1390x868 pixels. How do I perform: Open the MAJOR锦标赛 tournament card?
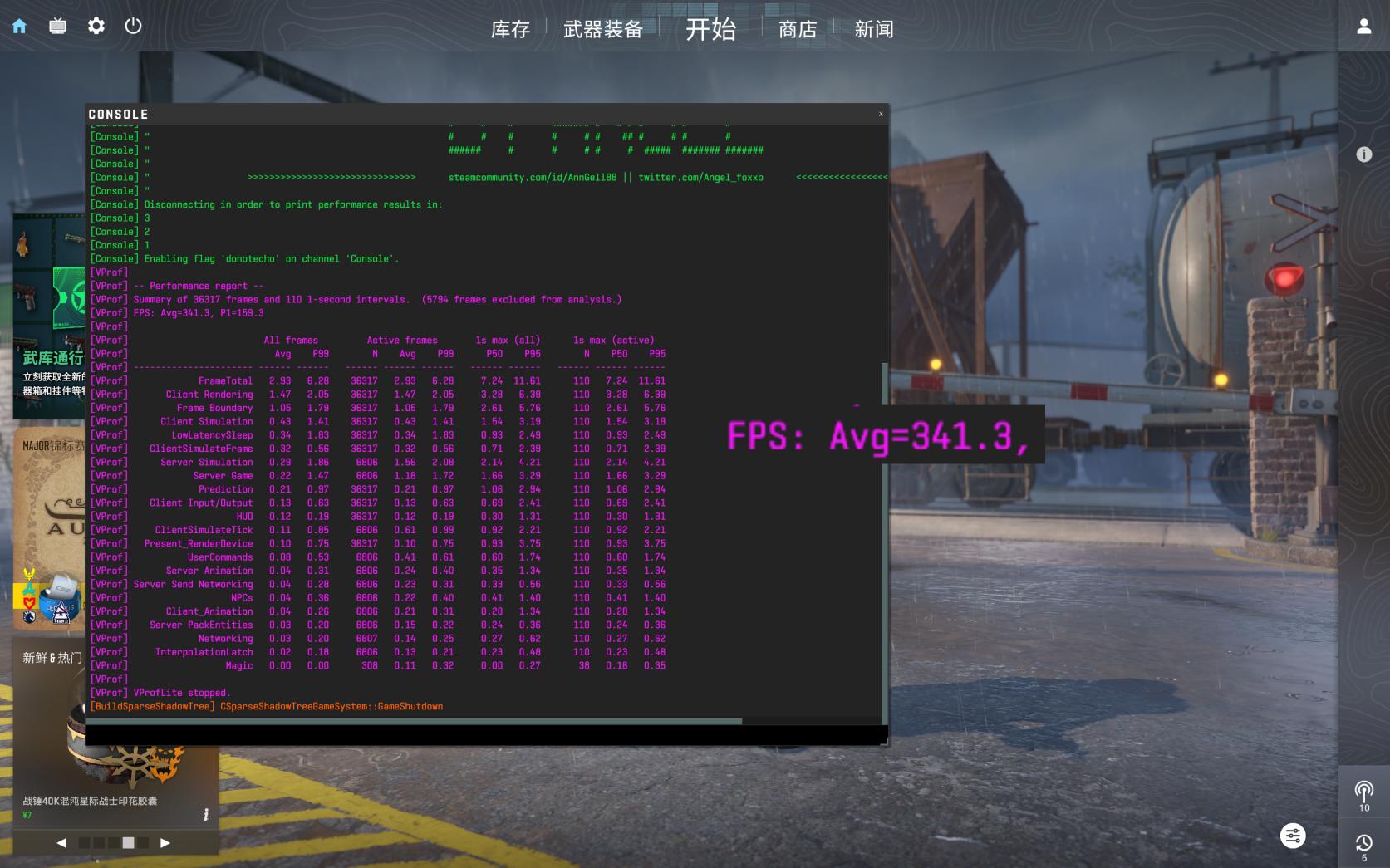(x=49, y=527)
